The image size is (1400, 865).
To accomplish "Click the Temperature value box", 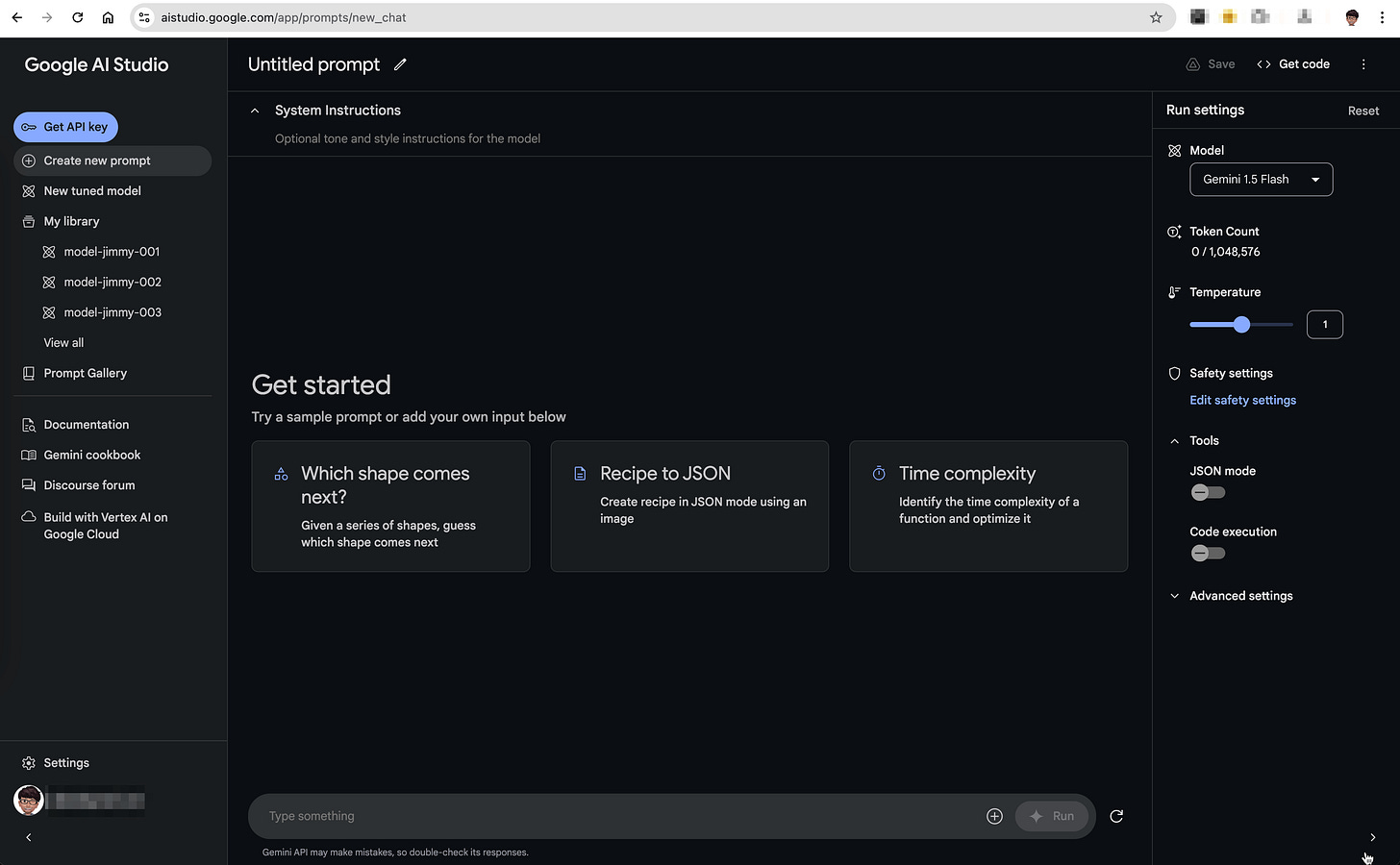I will pyautogui.click(x=1325, y=325).
